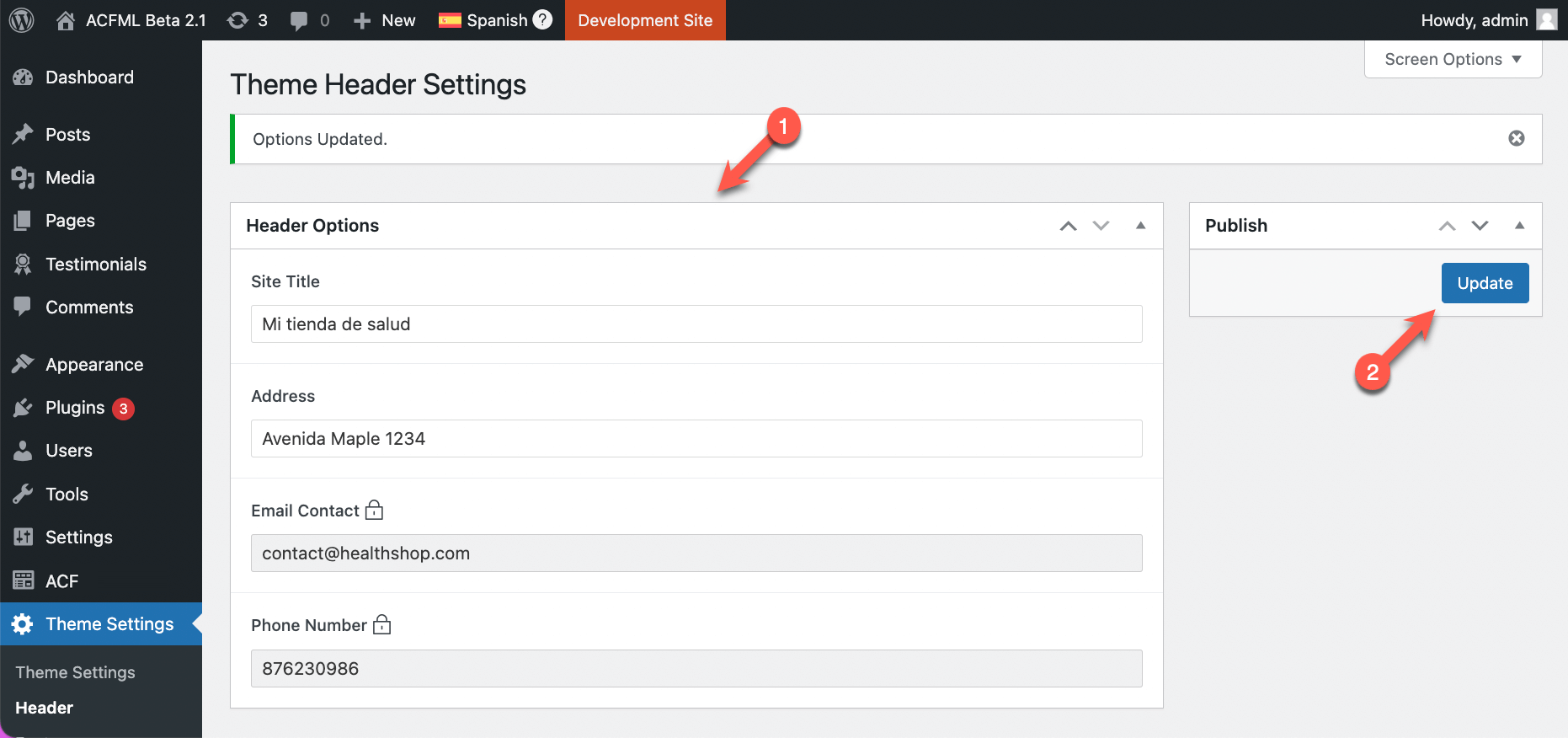The width and height of the screenshot is (1568, 738).
Task: Open the updates icon showing 3
Action: (x=238, y=20)
